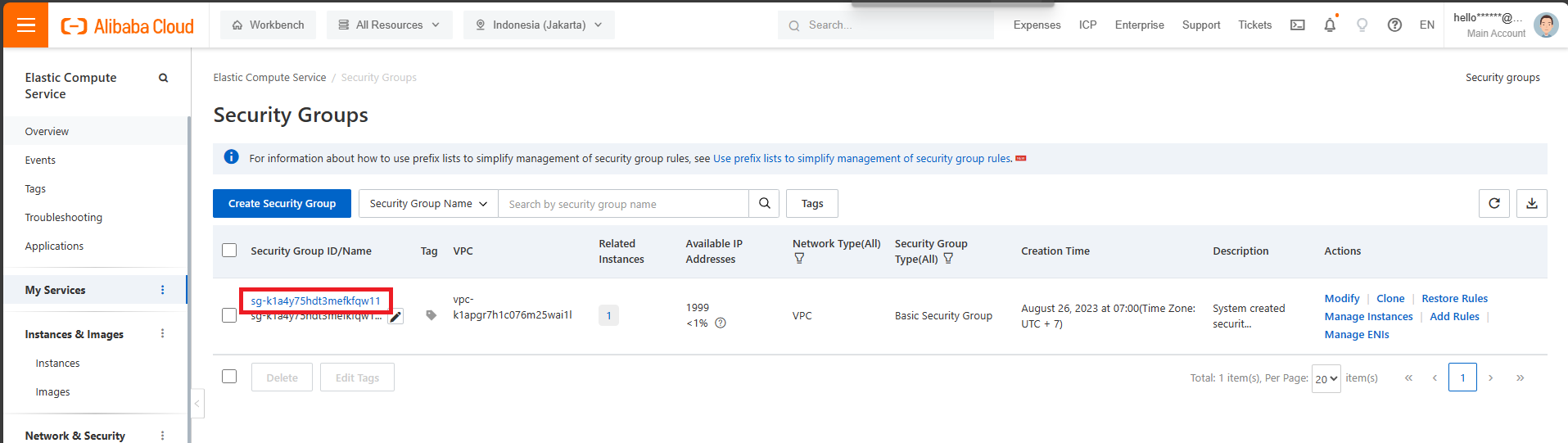Viewport: 1568px width, 443px height.
Task: Open the prefix lists help link
Action: [862, 158]
